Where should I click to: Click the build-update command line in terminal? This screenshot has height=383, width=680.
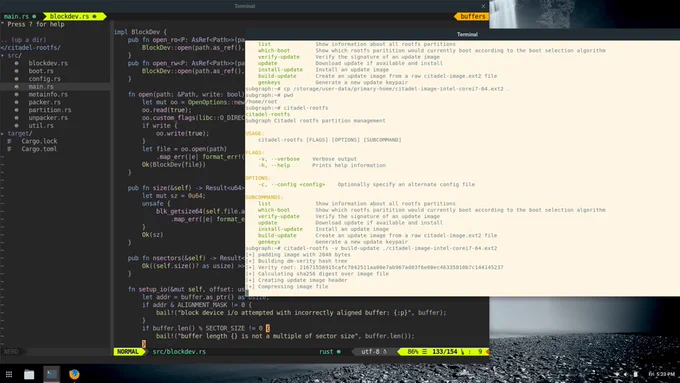pos(372,249)
